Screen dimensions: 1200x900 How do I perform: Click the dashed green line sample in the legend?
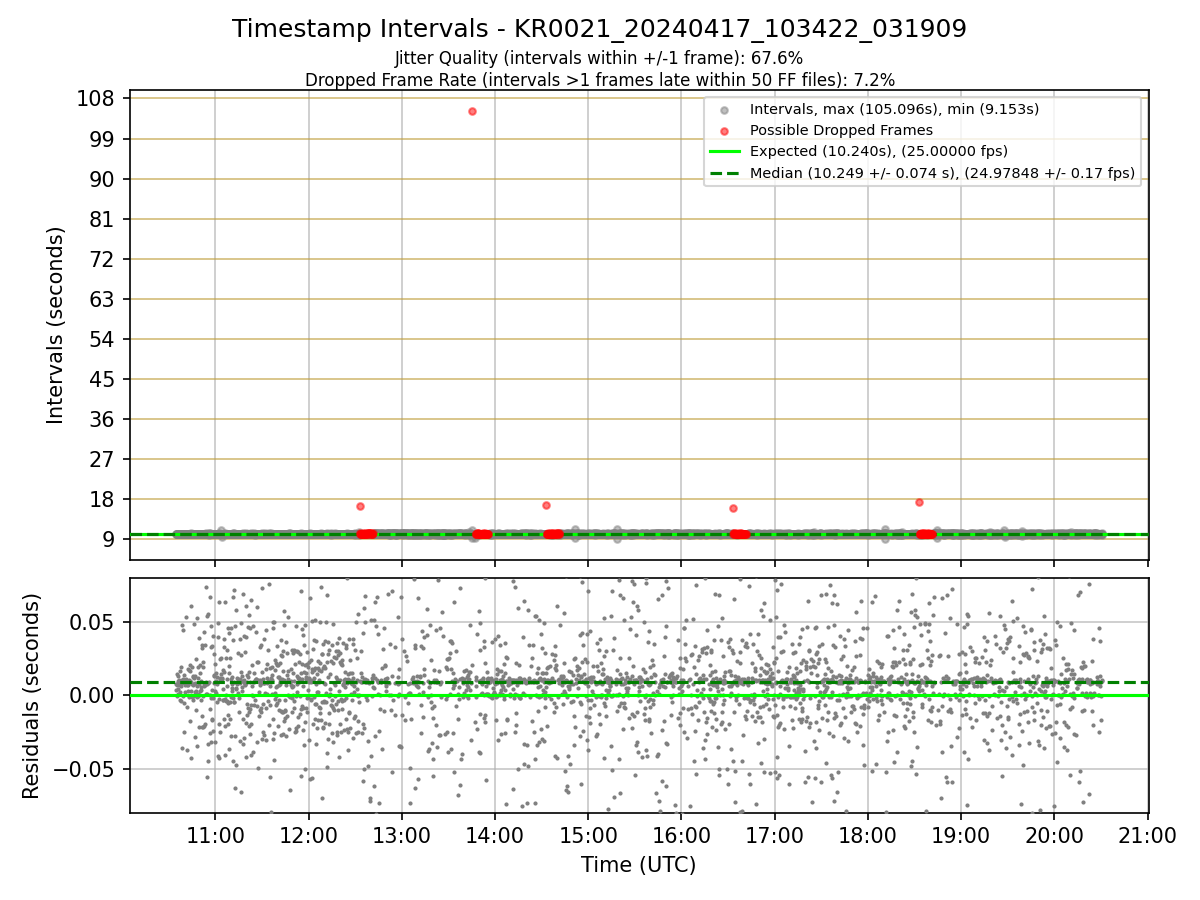725,174
